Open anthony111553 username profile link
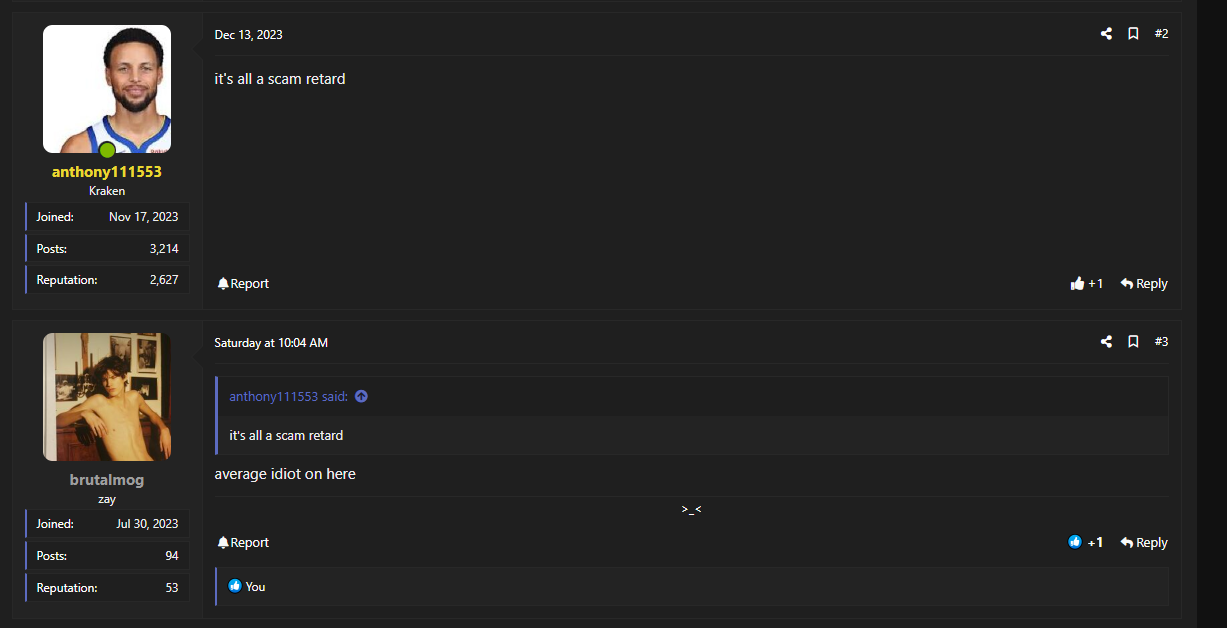1227x628 pixels. pyautogui.click(x=107, y=172)
